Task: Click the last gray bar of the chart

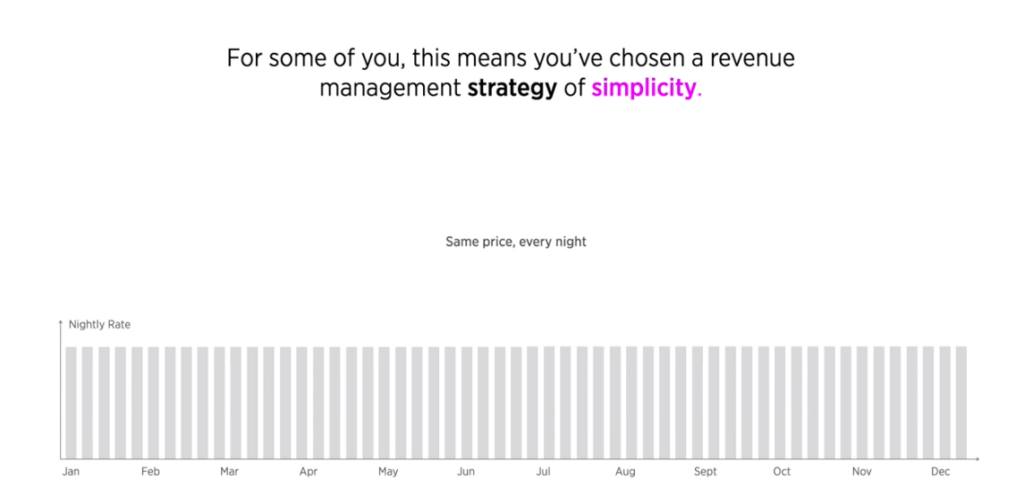Action: [961, 403]
